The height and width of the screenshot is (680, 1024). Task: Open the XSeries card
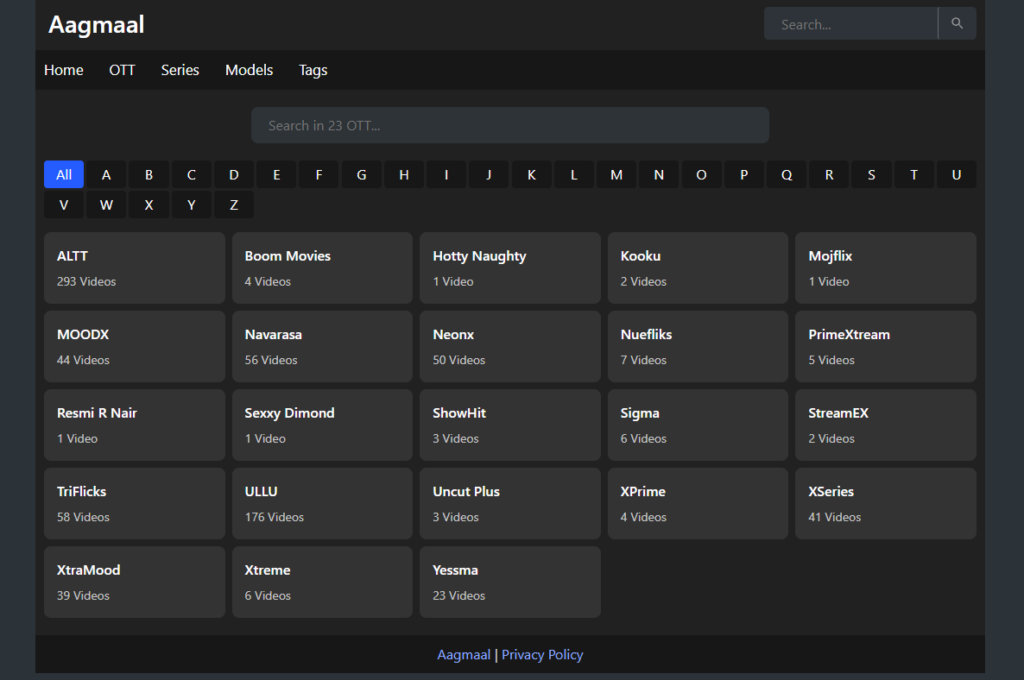pyautogui.click(x=886, y=503)
